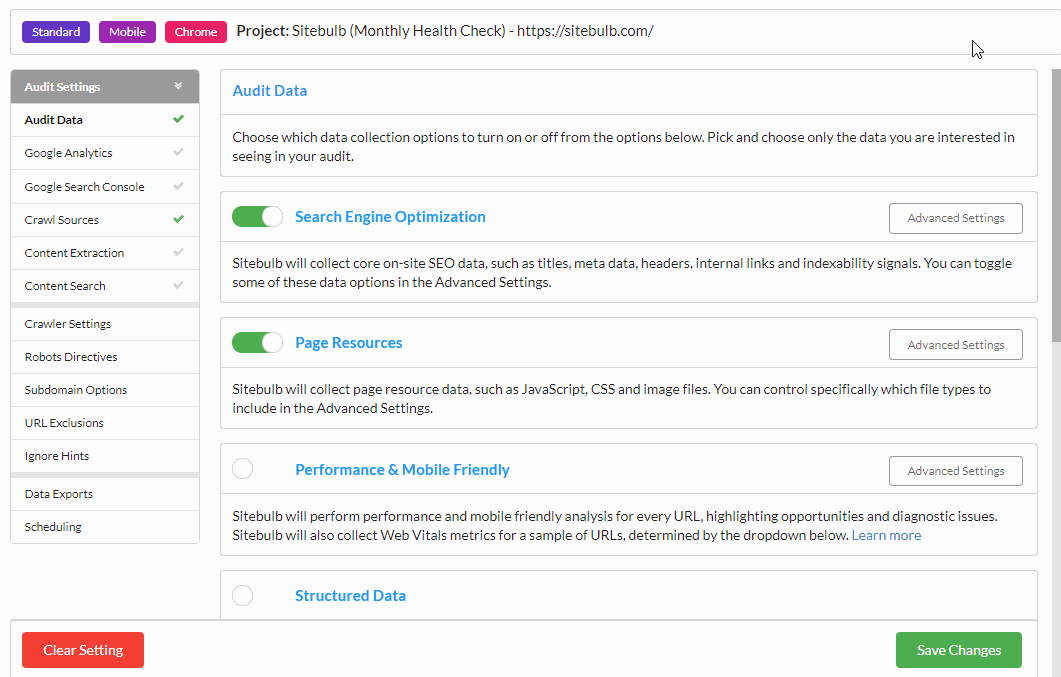
Task: Click the checkmark beside Content Extraction
Action: tap(178, 252)
